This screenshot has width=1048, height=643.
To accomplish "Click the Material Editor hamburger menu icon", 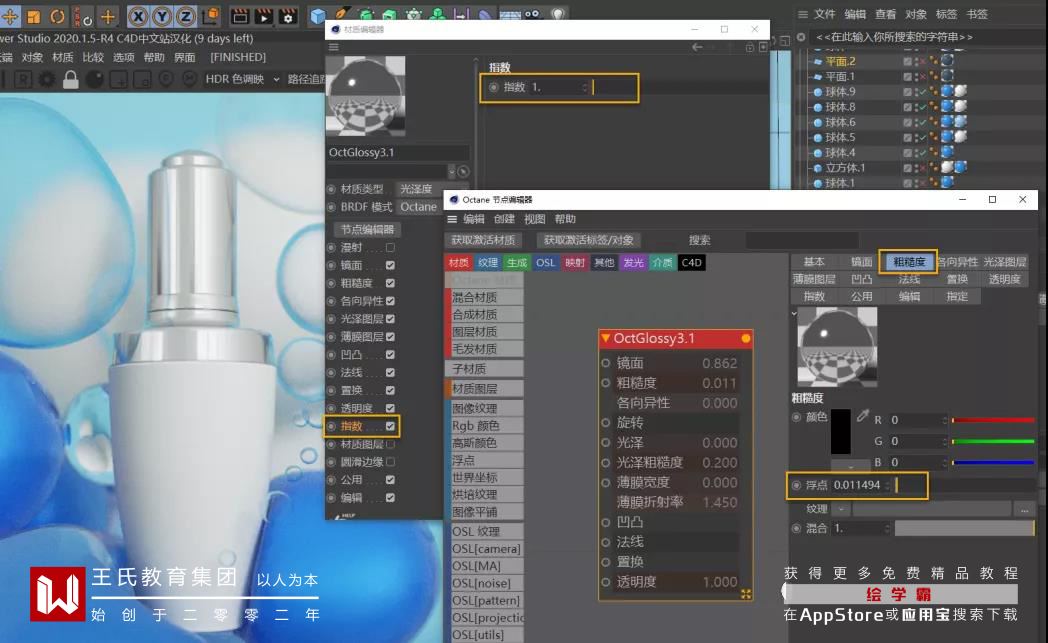I will tap(334, 47).
